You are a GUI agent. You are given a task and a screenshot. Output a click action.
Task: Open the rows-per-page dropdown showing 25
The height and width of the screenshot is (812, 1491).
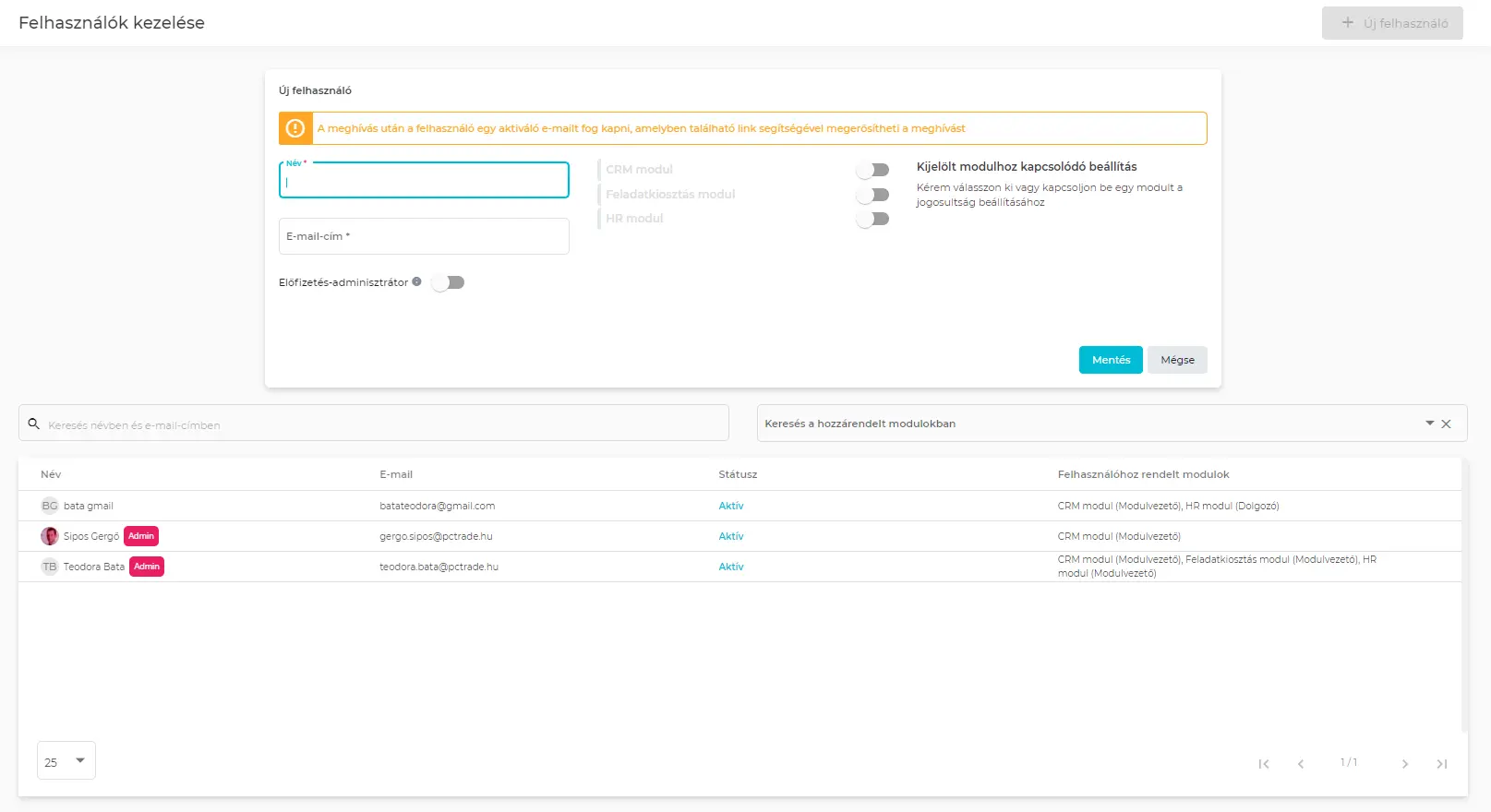point(66,761)
